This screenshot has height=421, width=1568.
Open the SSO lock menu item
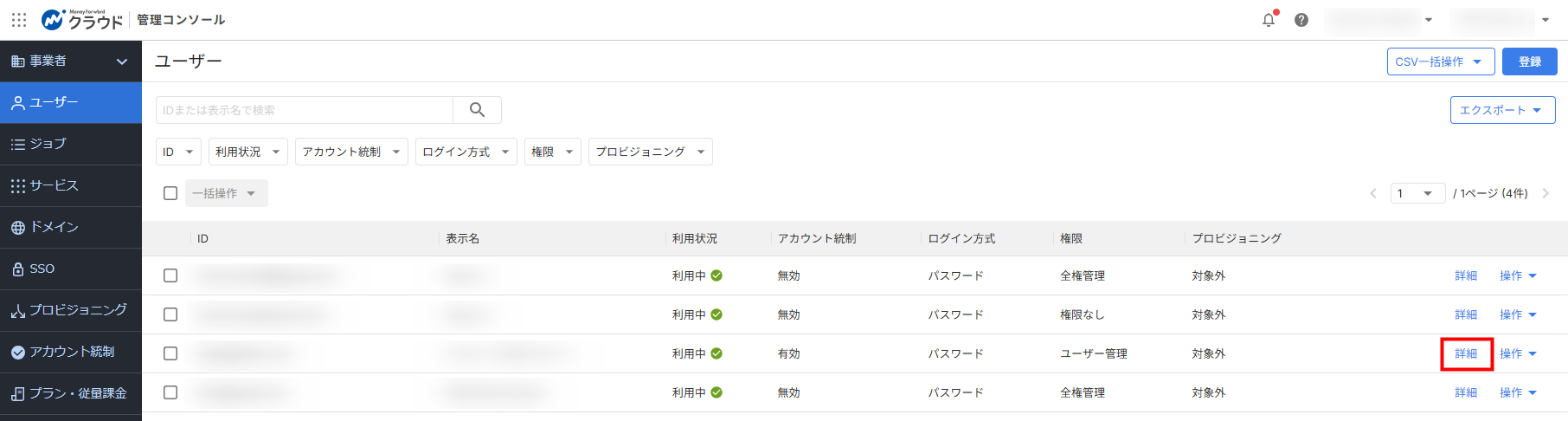pyautogui.click(x=71, y=269)
